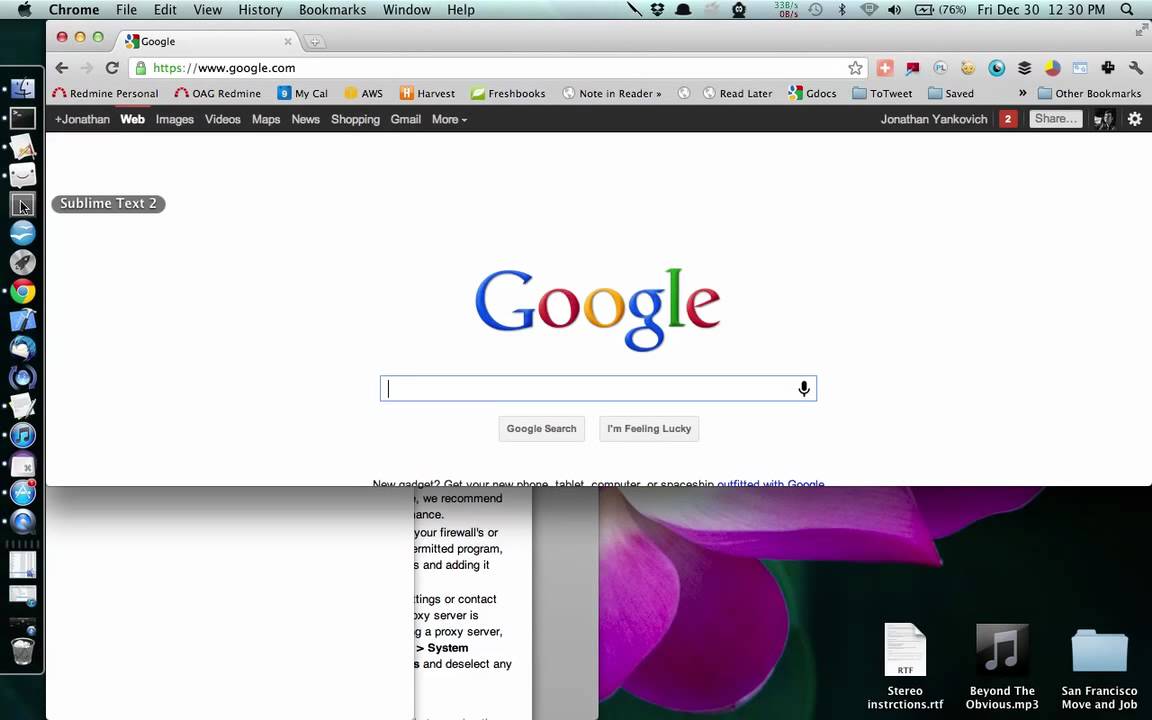1152x720 pixels.
Task: Open Chrome wrench settings menu
Action: 1136,68
